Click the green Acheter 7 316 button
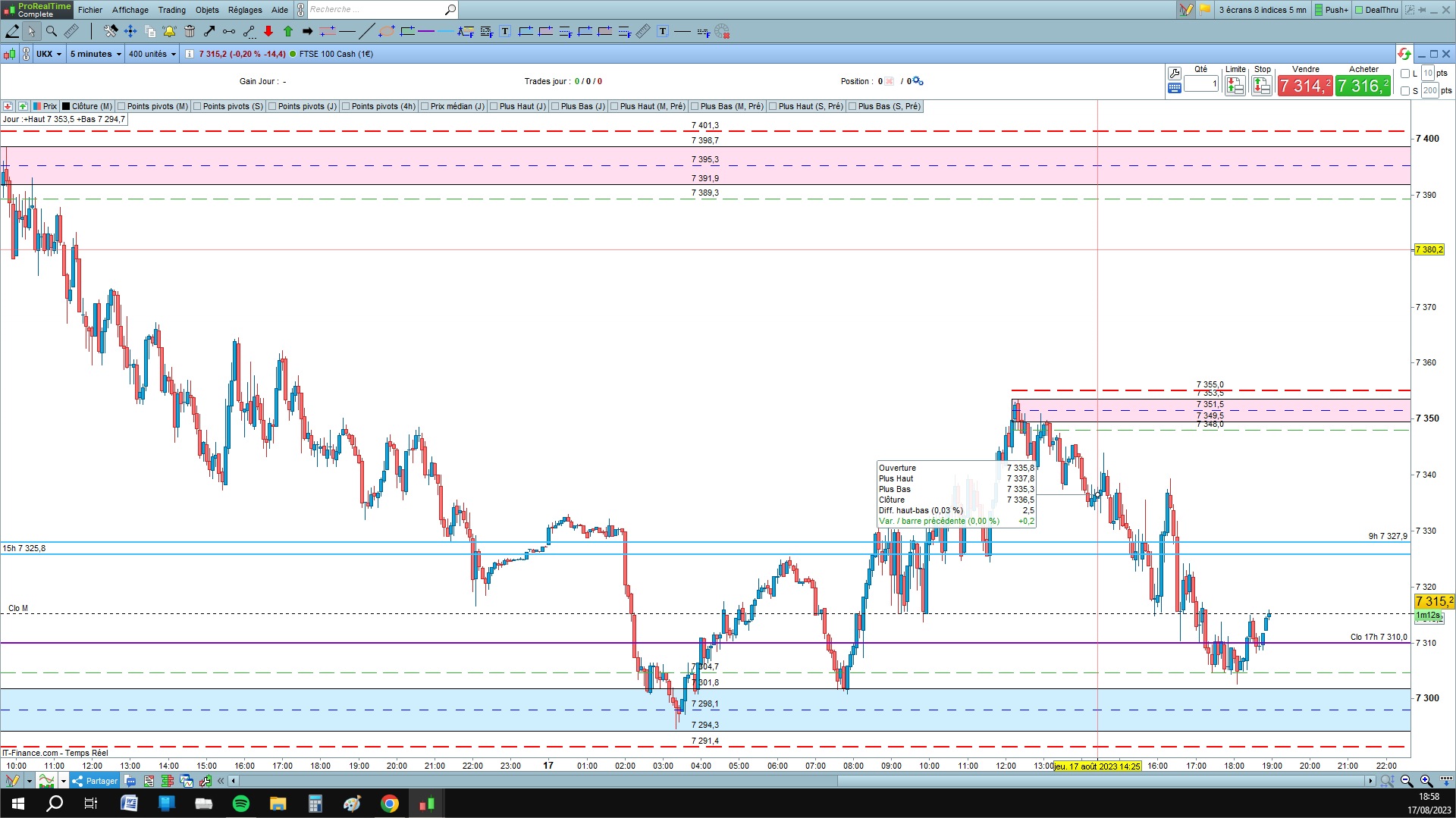Viewport: 1456px width, 818px height. coord(1363,86)
